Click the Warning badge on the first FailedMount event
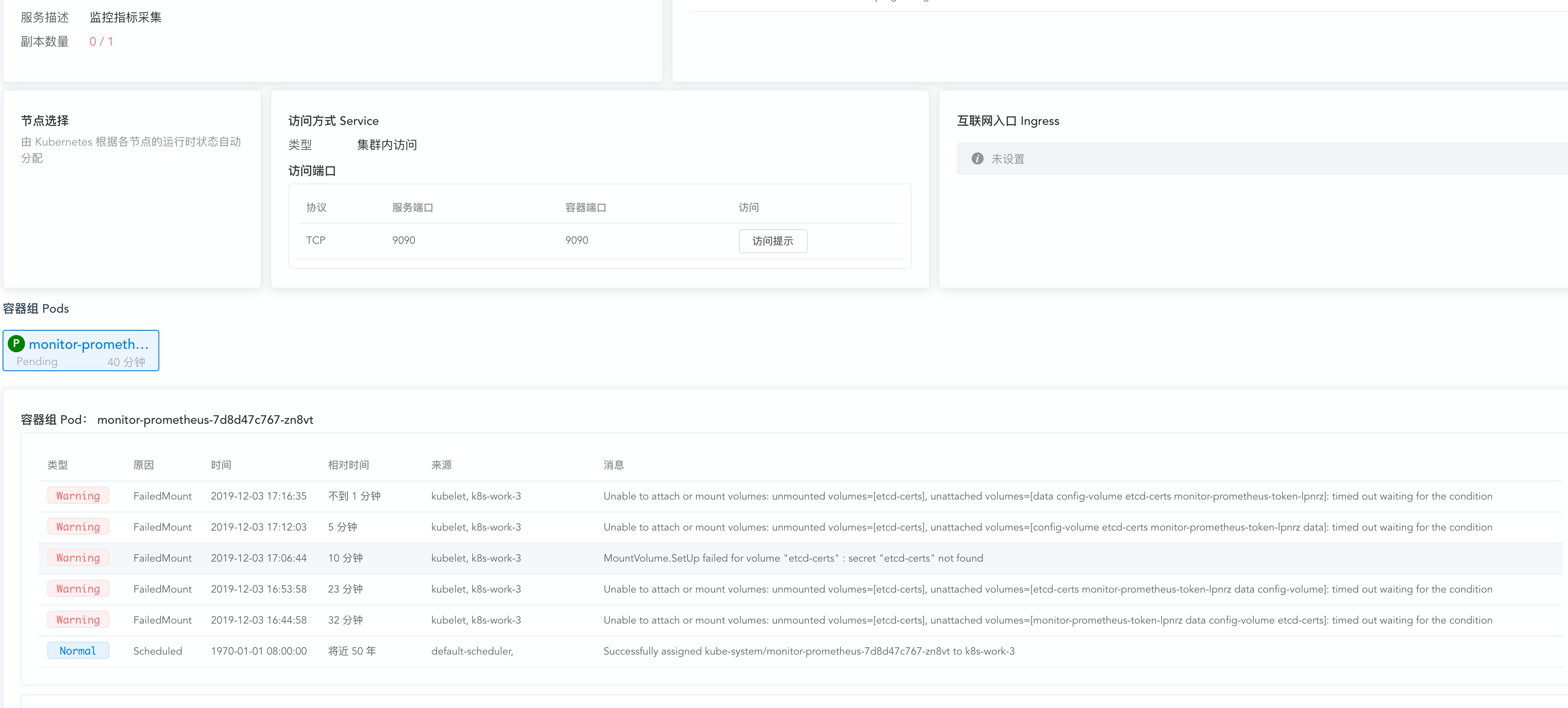The height and width of the screenshot is (708, 1568). [x=78, y=496]
